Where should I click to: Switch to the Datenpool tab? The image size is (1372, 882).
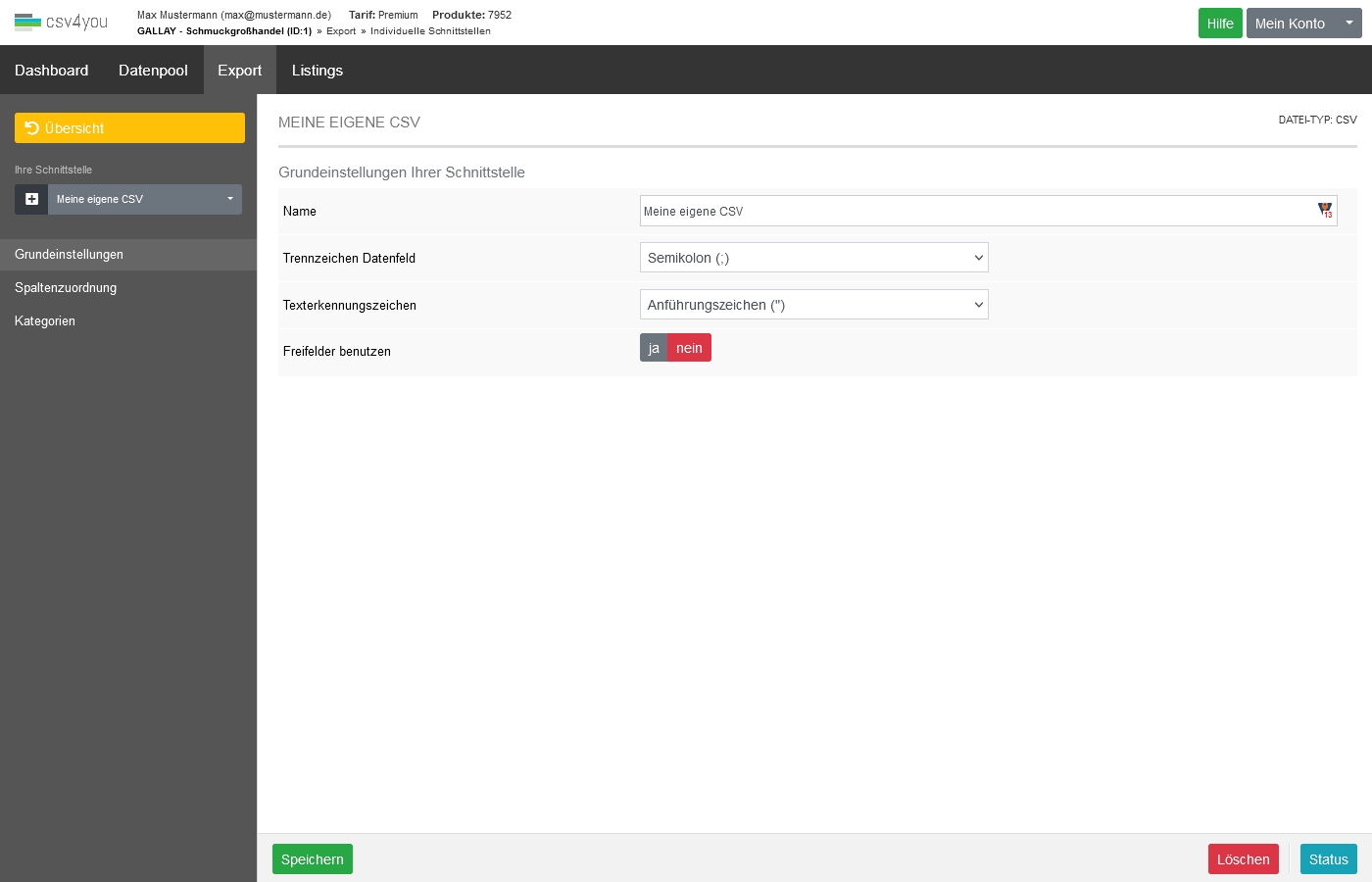coord(153,71)
